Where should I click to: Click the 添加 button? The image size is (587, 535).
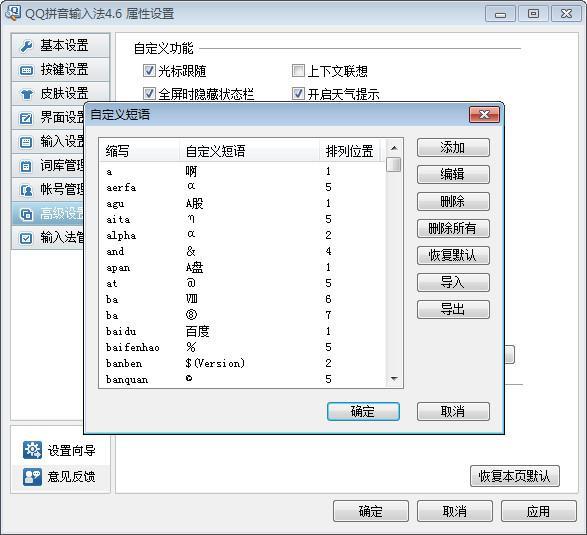click(453, 148)
